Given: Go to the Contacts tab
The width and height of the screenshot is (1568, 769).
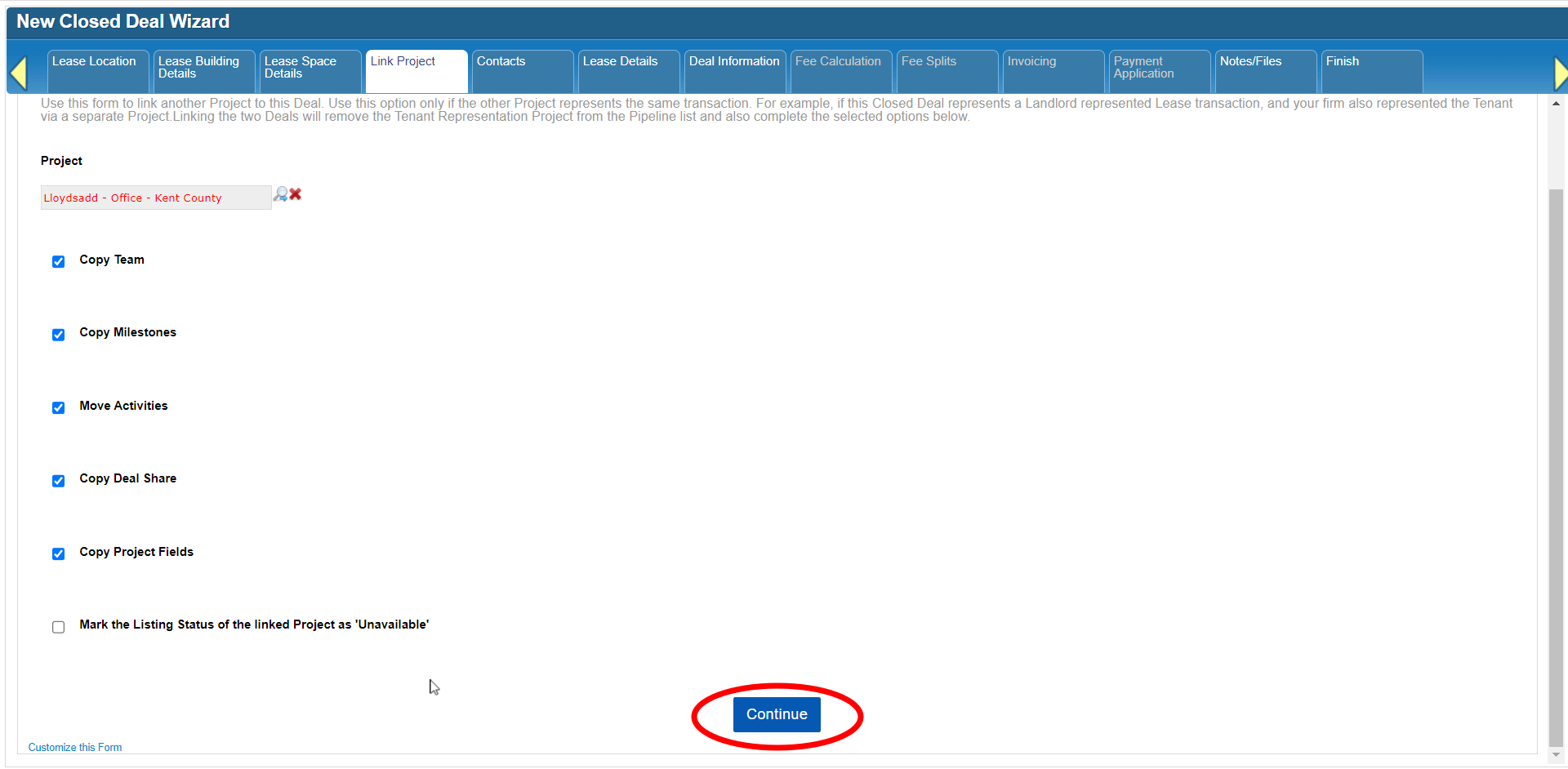Looking at the screenshot, I should click(523, 70).
